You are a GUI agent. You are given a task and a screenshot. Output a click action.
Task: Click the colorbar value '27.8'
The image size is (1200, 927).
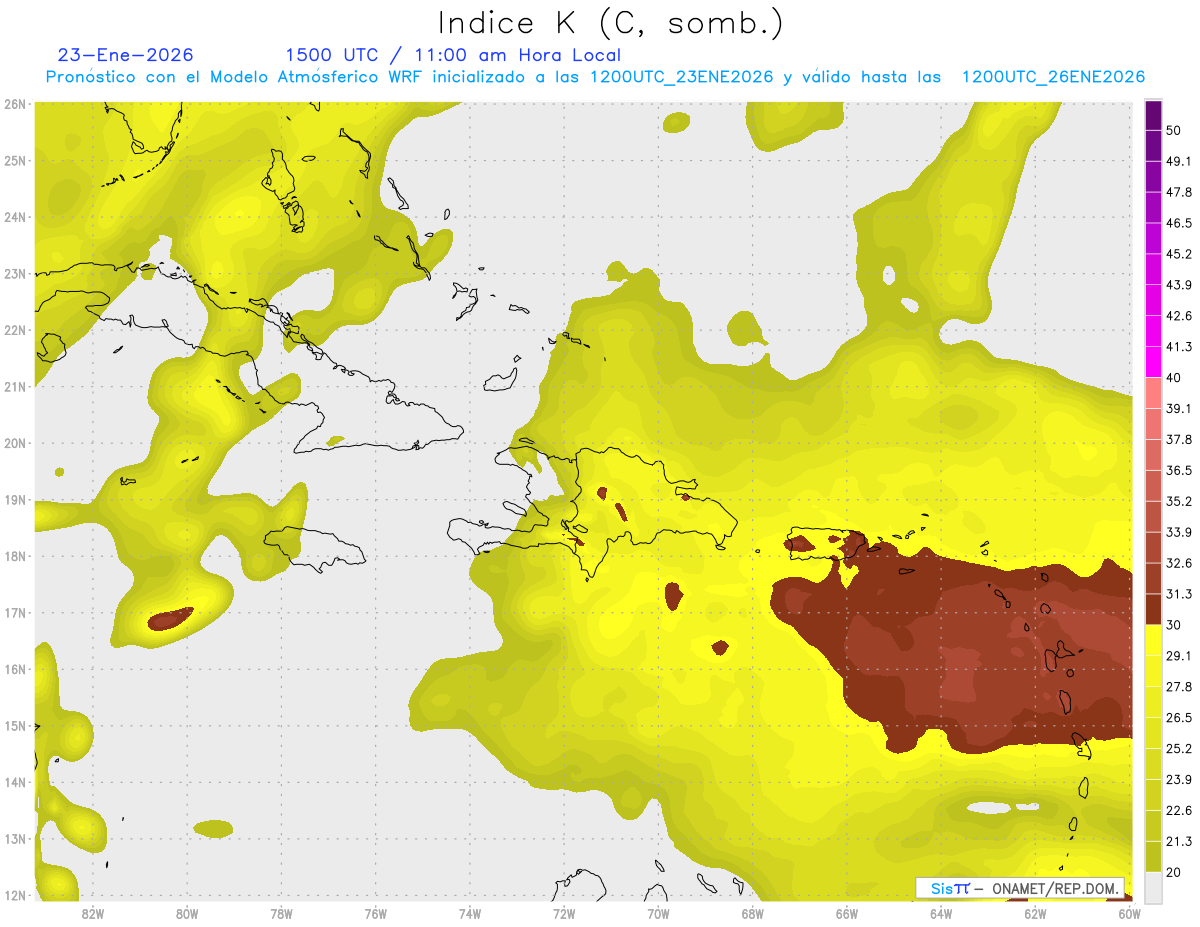pyautogui.click(x=1178, y=687)
